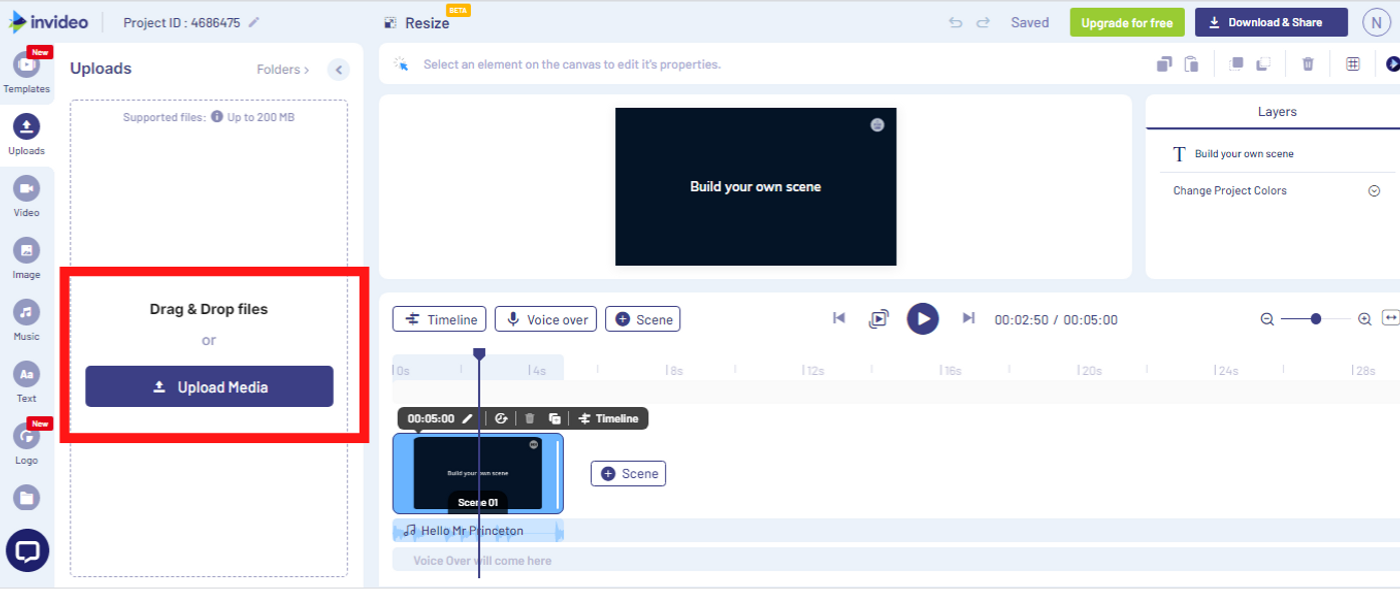Copy the selected element using the toolbar
The image size is (1400, 592).
point(1164,63)
